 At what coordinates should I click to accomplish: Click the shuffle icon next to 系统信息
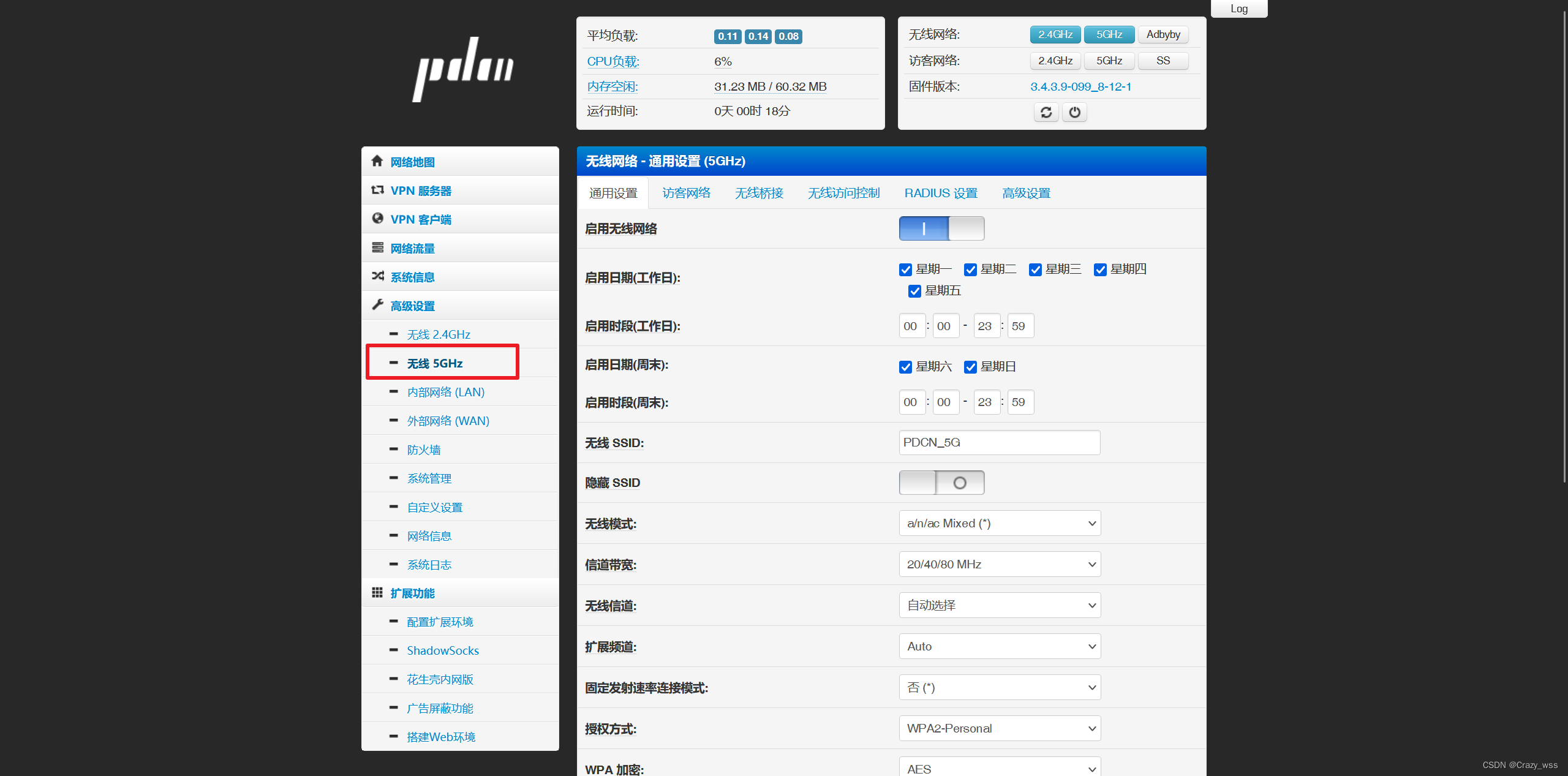coord(377,276)
